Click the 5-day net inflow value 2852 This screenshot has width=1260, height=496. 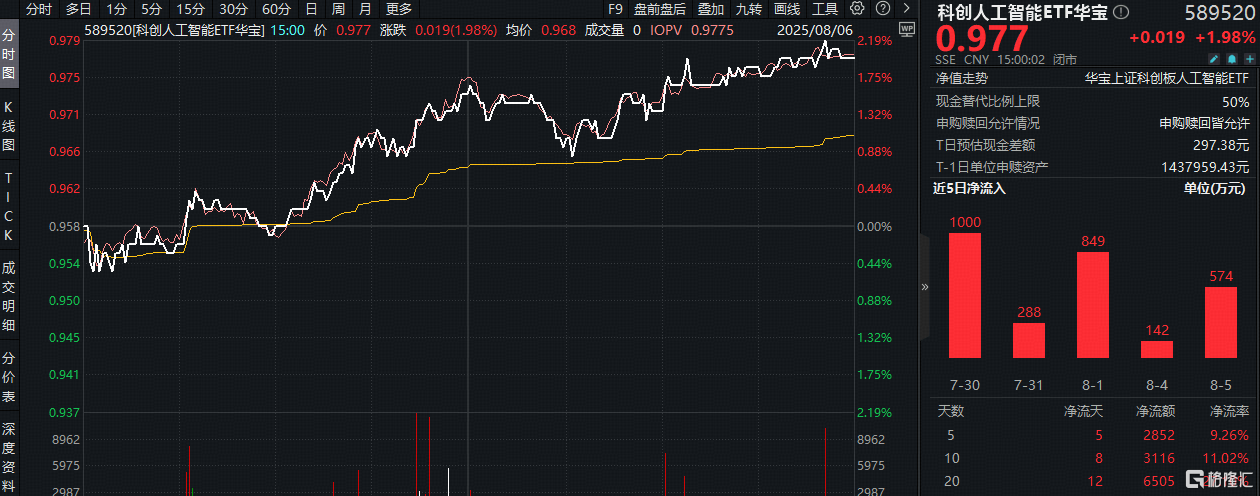1160,435
